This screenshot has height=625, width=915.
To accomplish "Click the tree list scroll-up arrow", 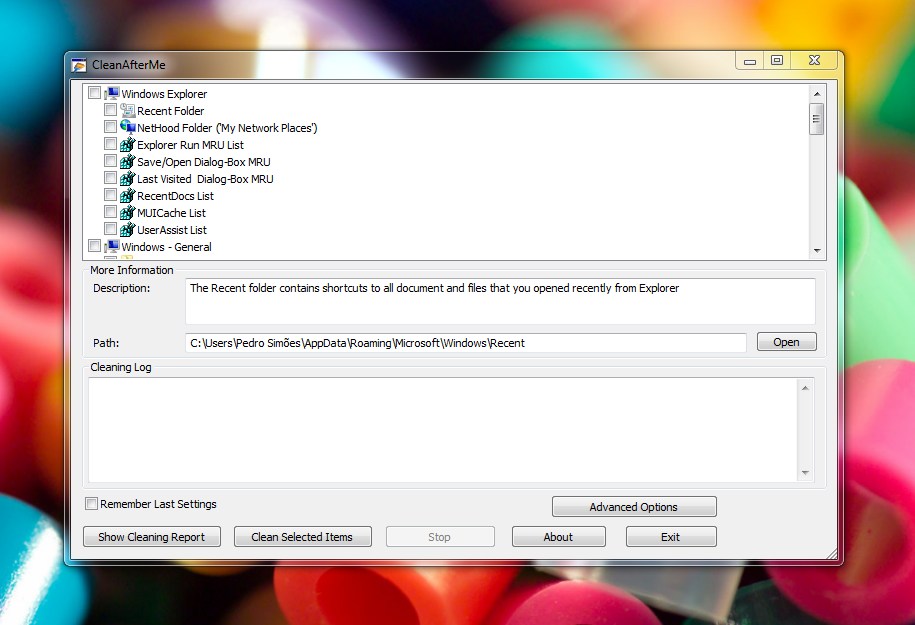I will point(817,94).
